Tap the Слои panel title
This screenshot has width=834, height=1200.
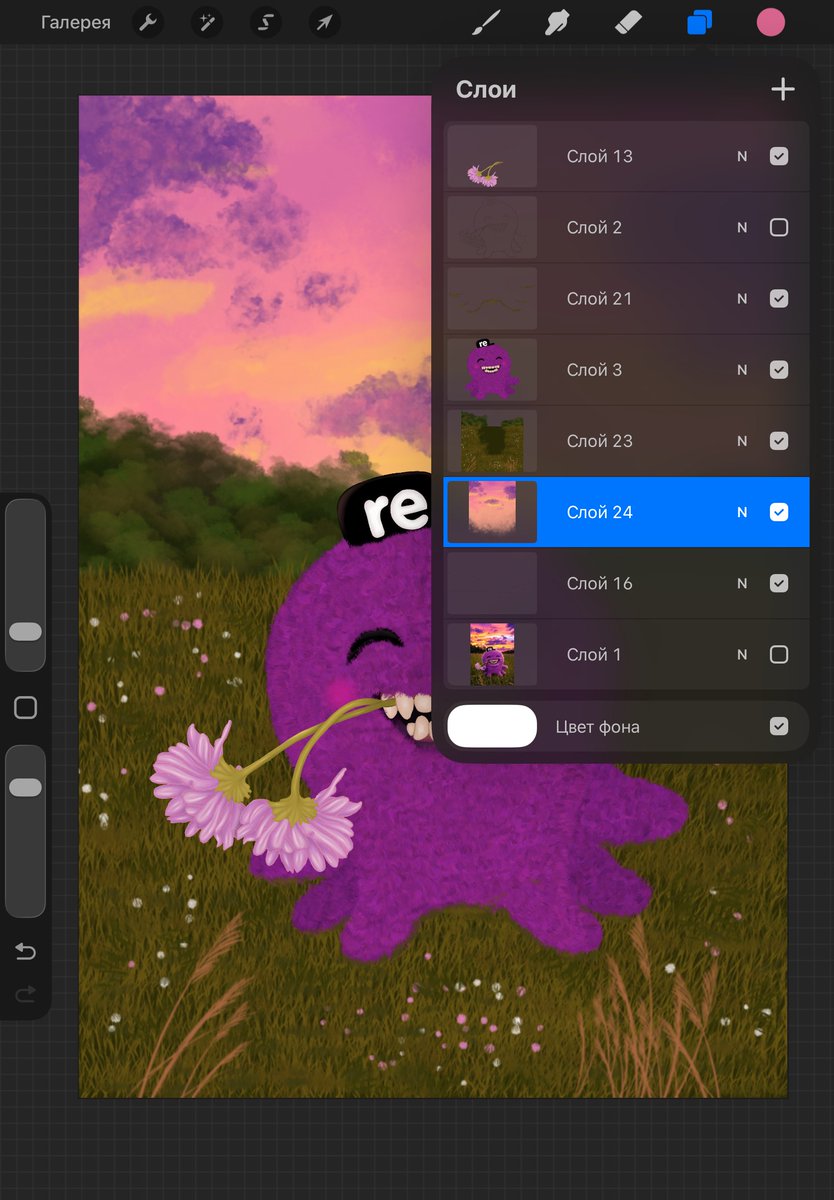click(486, 90)
